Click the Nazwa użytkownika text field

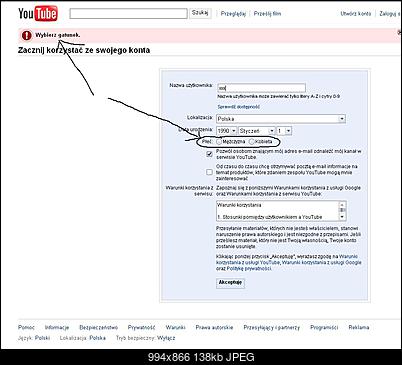pos(261,88)
